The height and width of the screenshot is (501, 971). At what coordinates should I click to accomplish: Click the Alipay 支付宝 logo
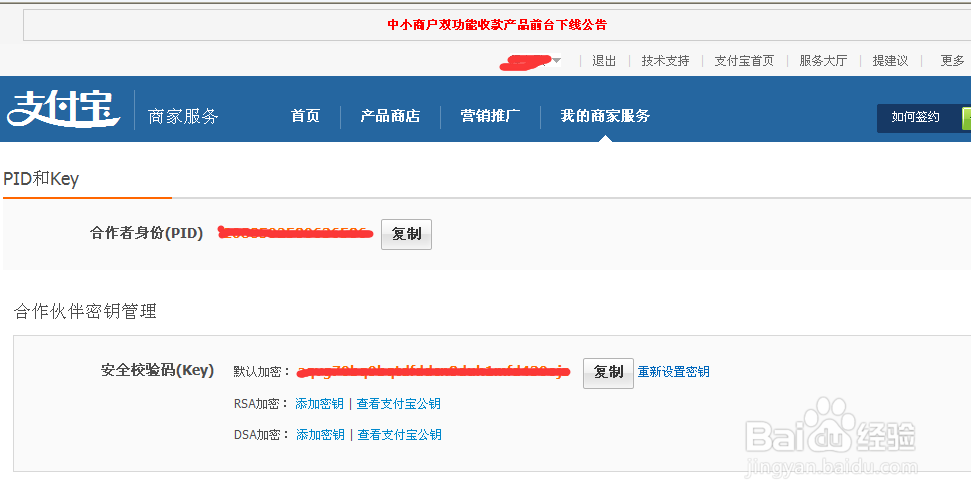63,109
